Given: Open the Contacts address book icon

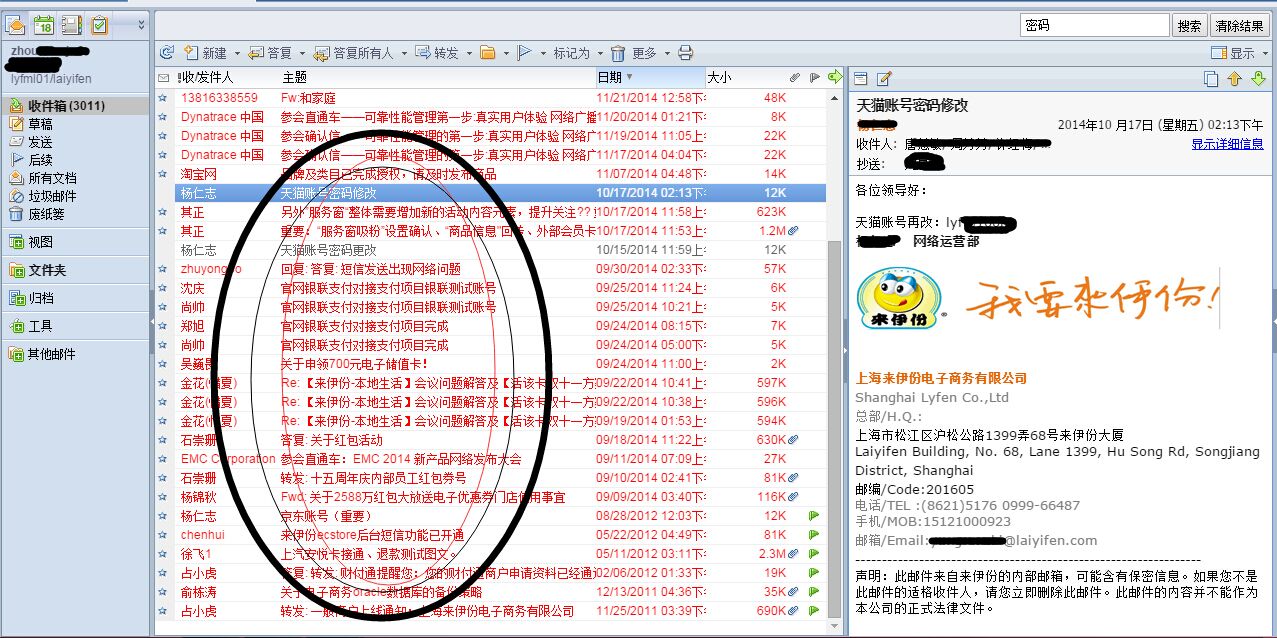Looking at the screenshot, I should (x=71, y=25).
